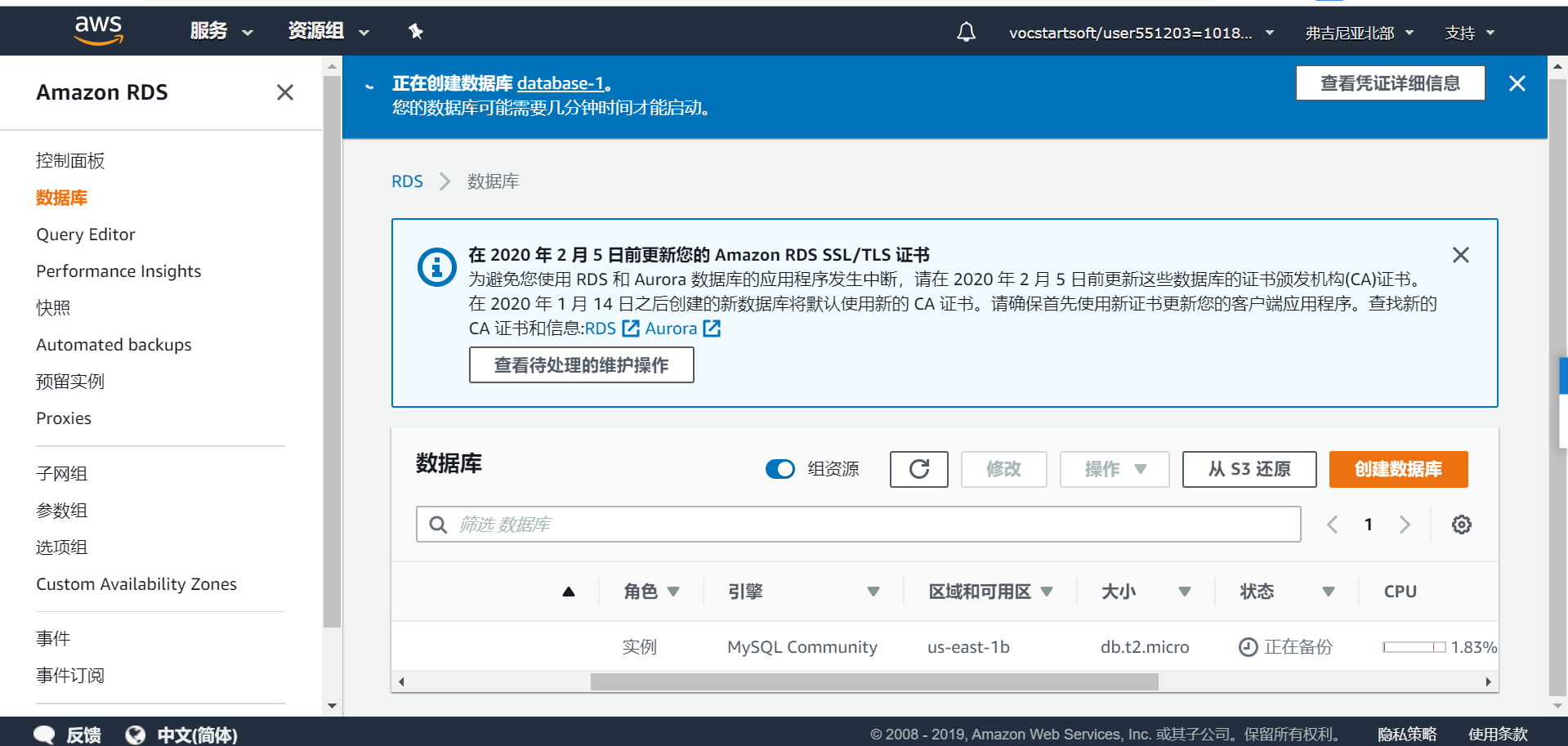
Task: Click the orange 创建数据库 button
Action: coord(1398,469)
